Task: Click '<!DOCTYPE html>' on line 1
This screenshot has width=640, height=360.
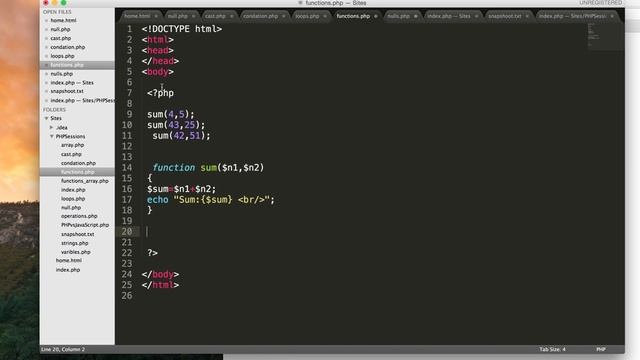Action: click(x=182, y=29)
